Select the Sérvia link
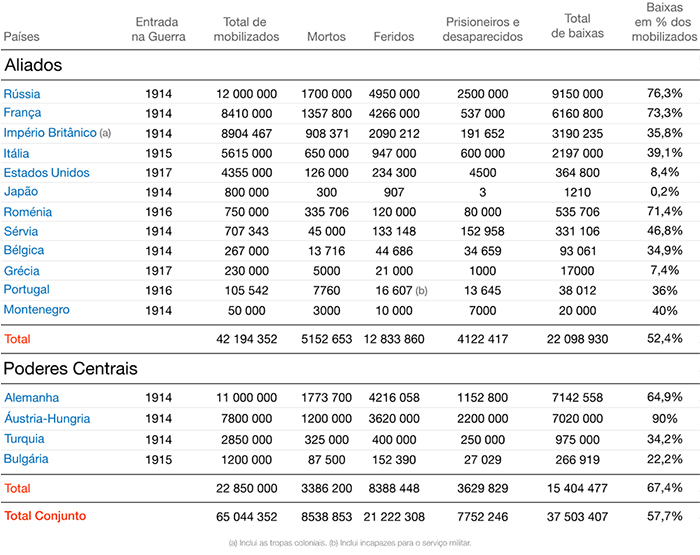This screenshot has height=555, width=700. point(23,232)
